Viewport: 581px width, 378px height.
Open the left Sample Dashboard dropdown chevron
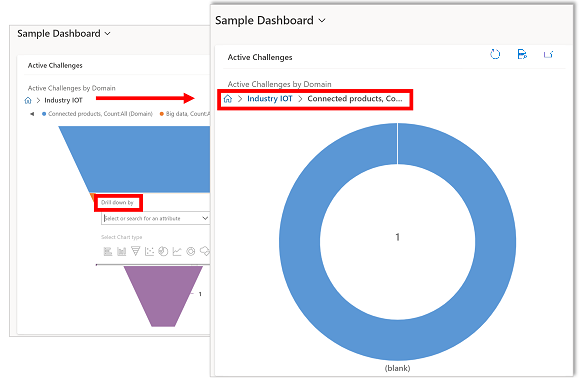pyautogui.click(x=107, y=34)
